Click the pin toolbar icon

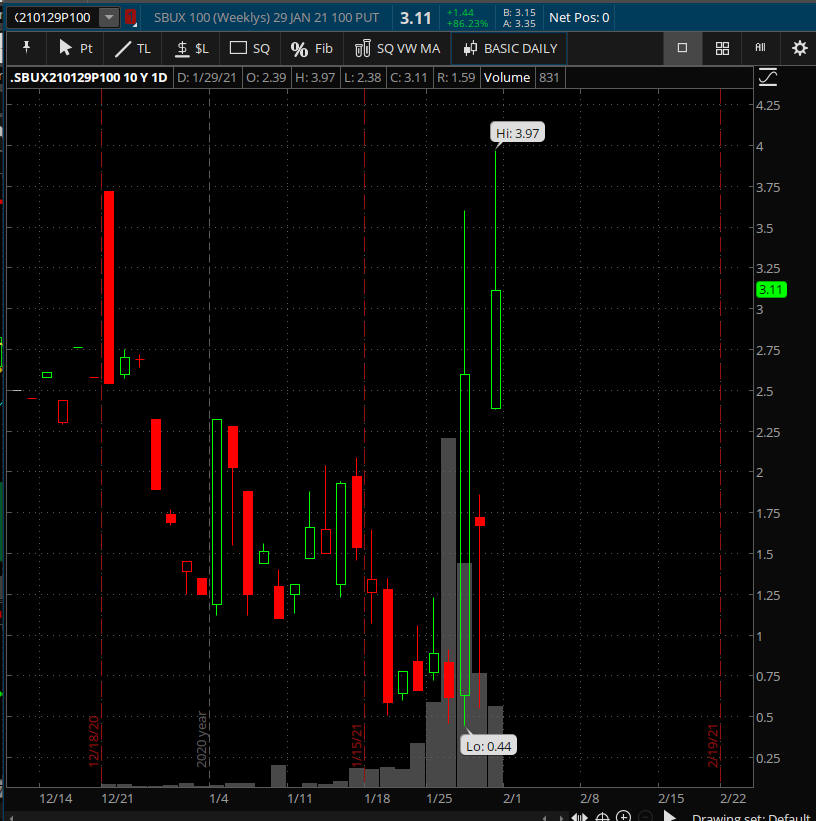tap(26, 48)
